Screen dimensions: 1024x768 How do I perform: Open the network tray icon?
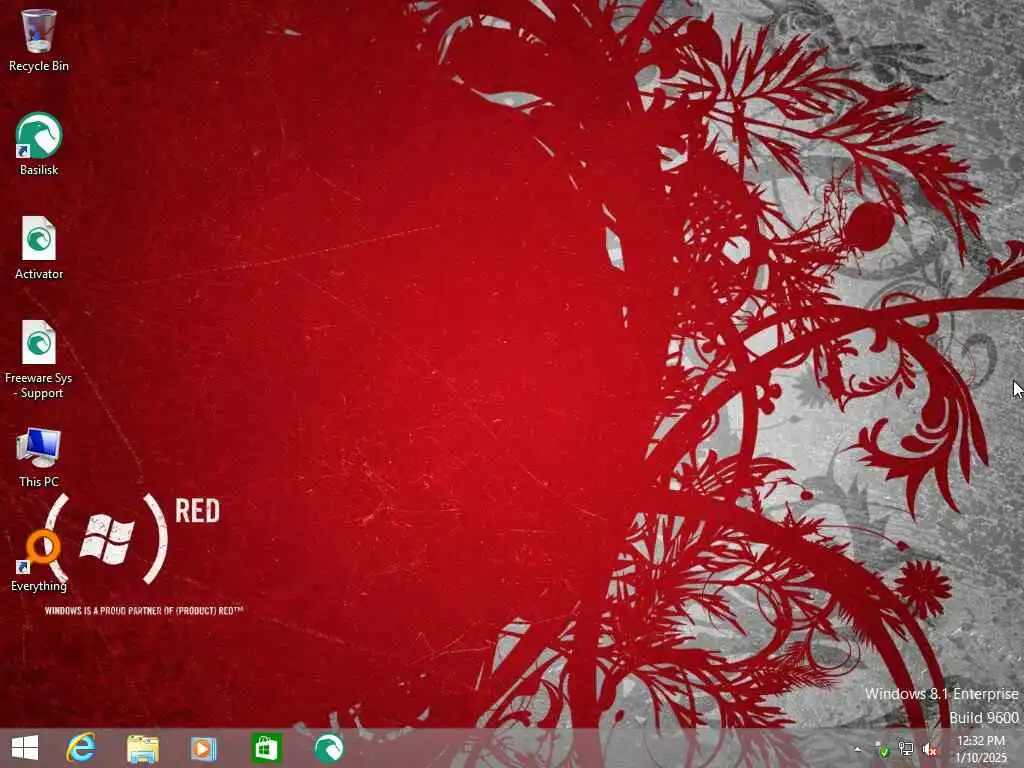pos(906,749)
